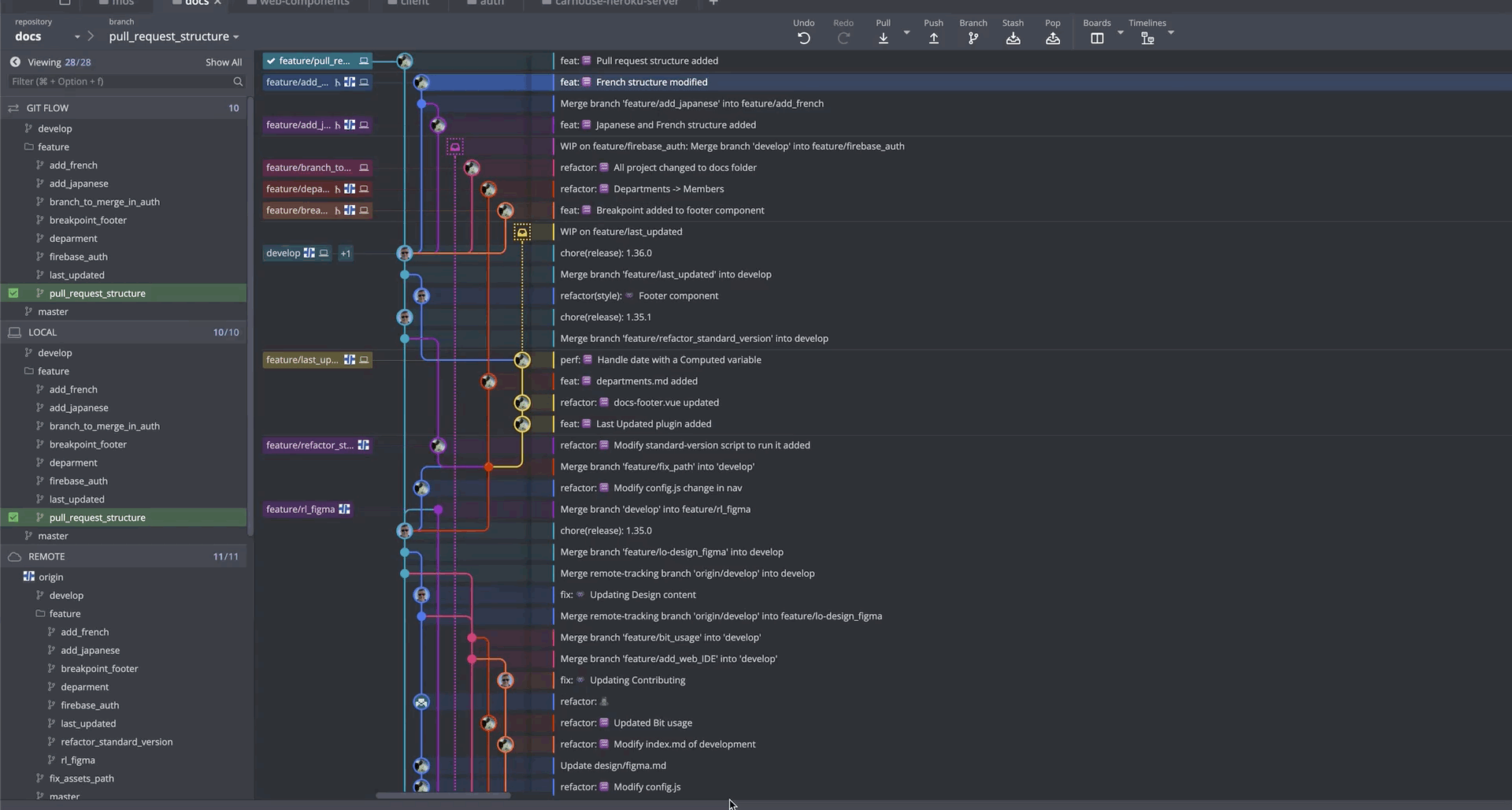1512x810 pixels.
Task: Click the WIP stash node on feature/last_updated
Action: pyautogui.click(x=522, y=232)
